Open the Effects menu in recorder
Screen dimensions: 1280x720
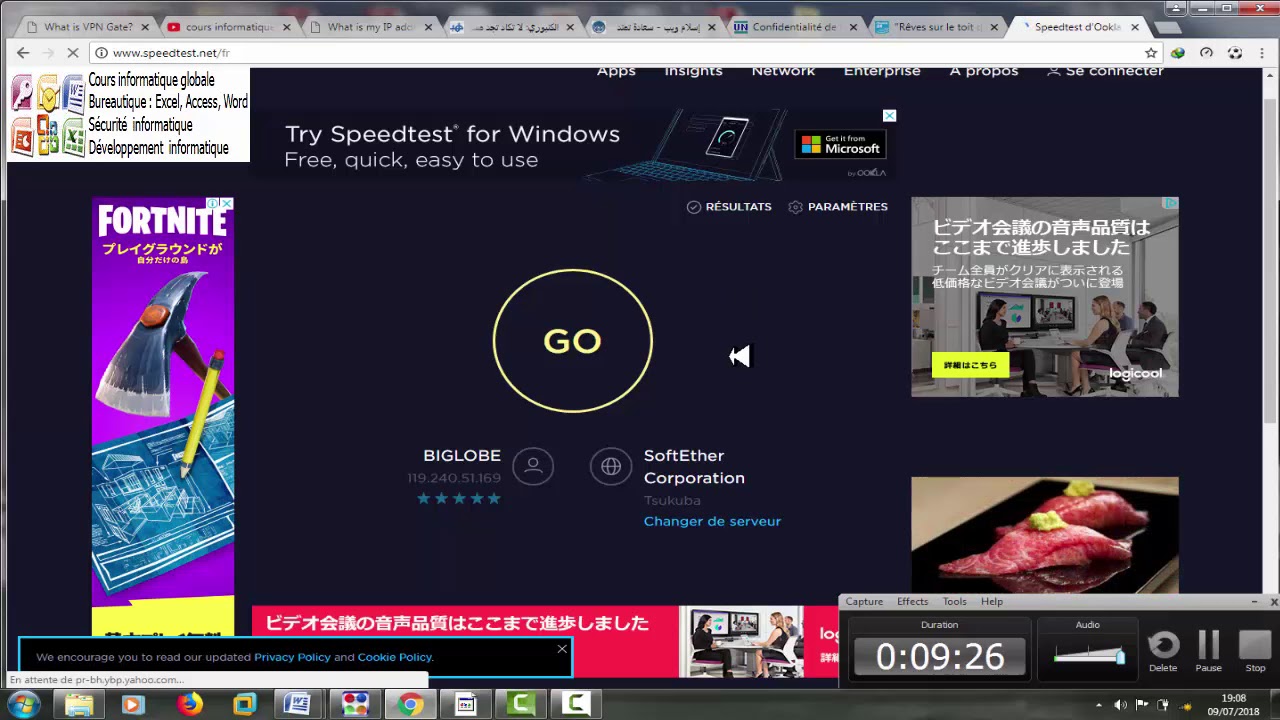tap(912, 602)
